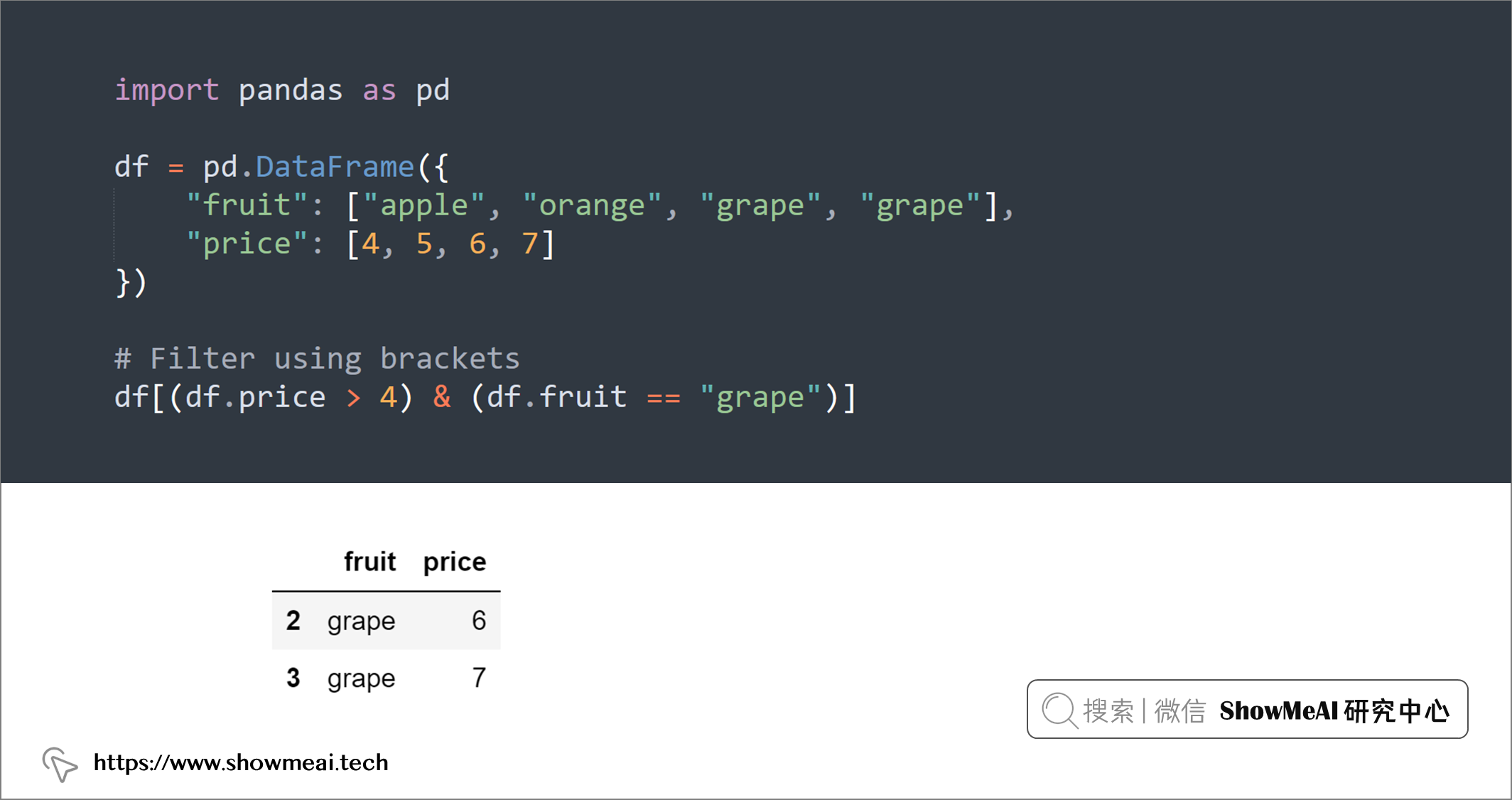1512x800 pixels.
Task: Click the DataFrame word in code
Action: [x=335, y=167]
